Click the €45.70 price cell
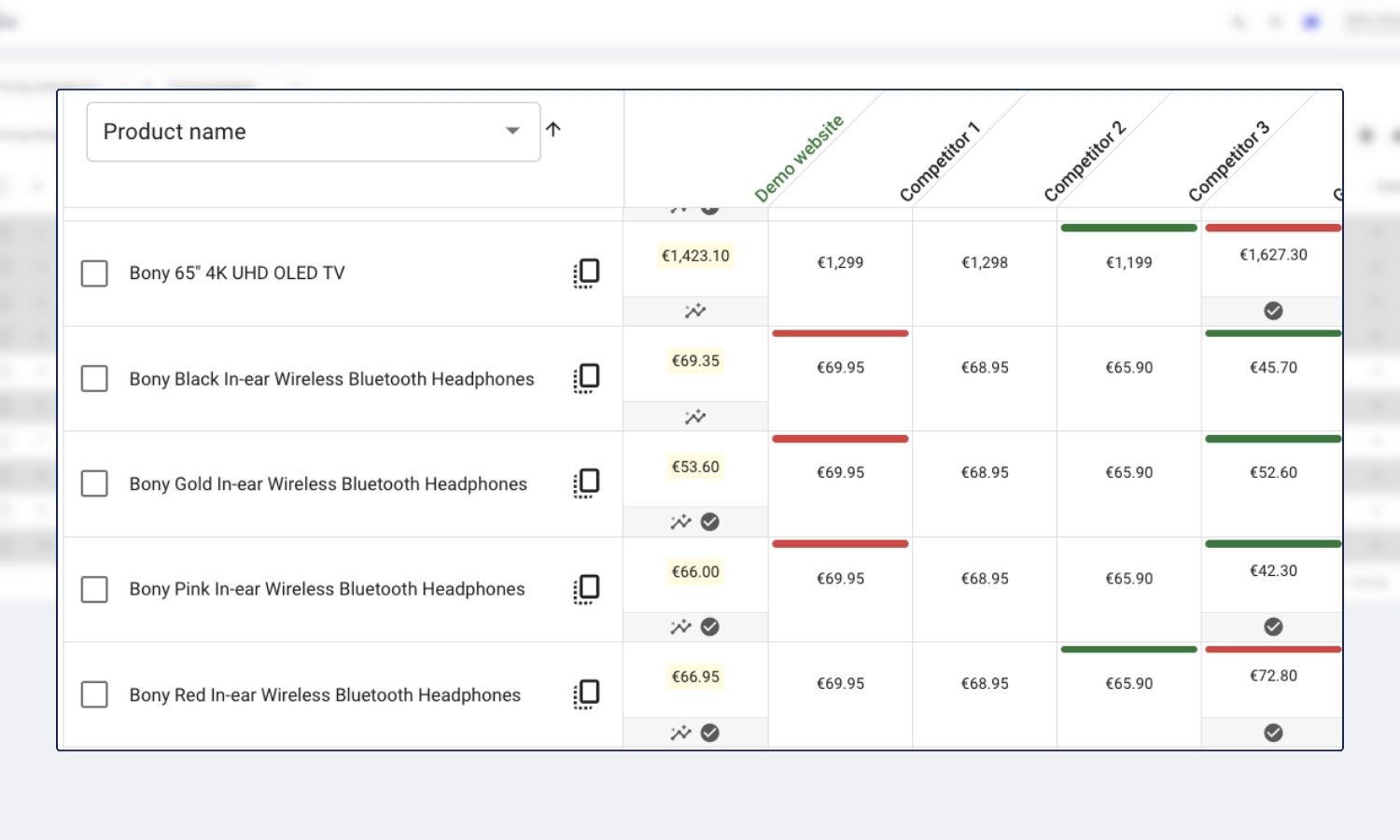The image size is (1400, 840). (x=1273, y=368)
